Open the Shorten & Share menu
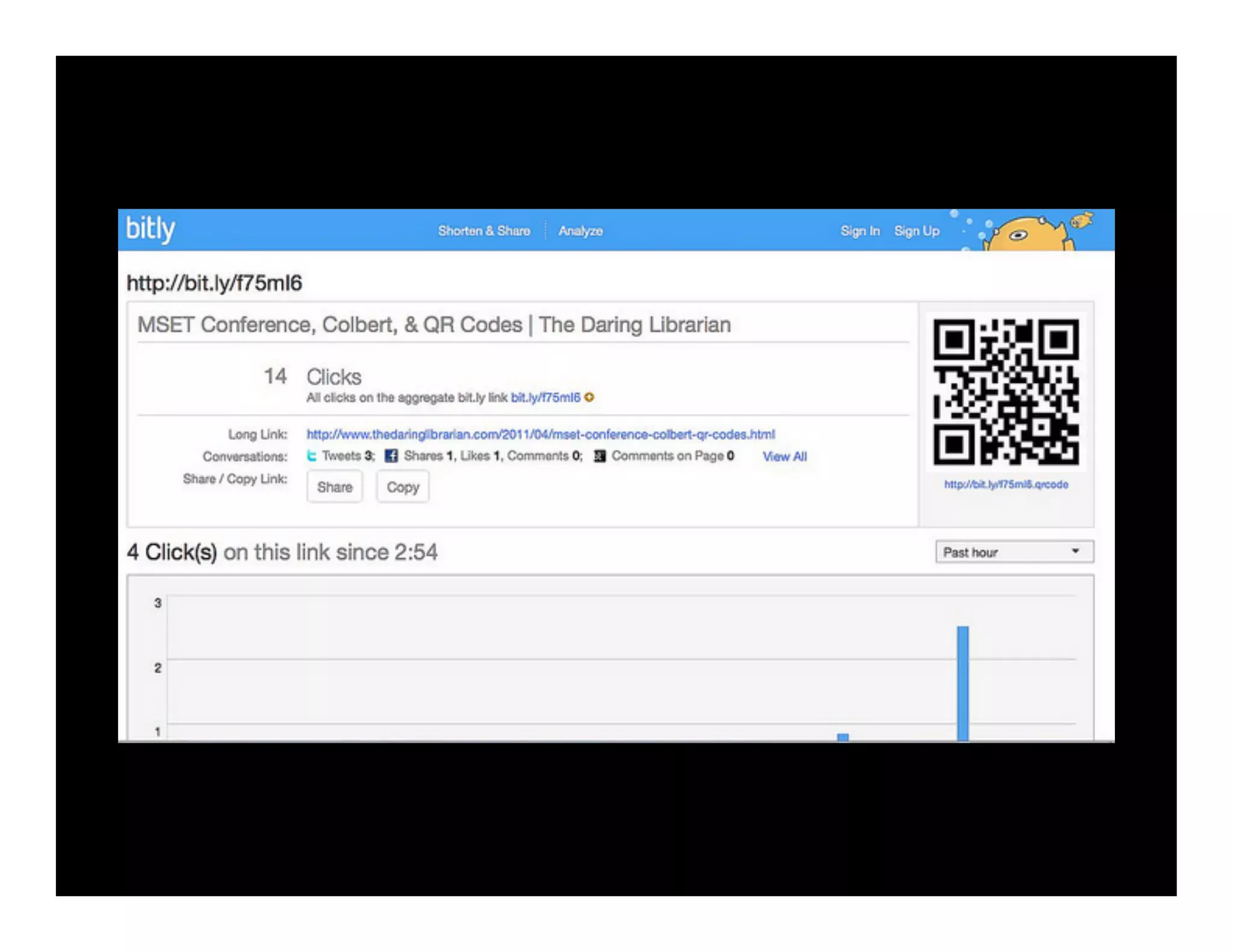 pos(484,230)
